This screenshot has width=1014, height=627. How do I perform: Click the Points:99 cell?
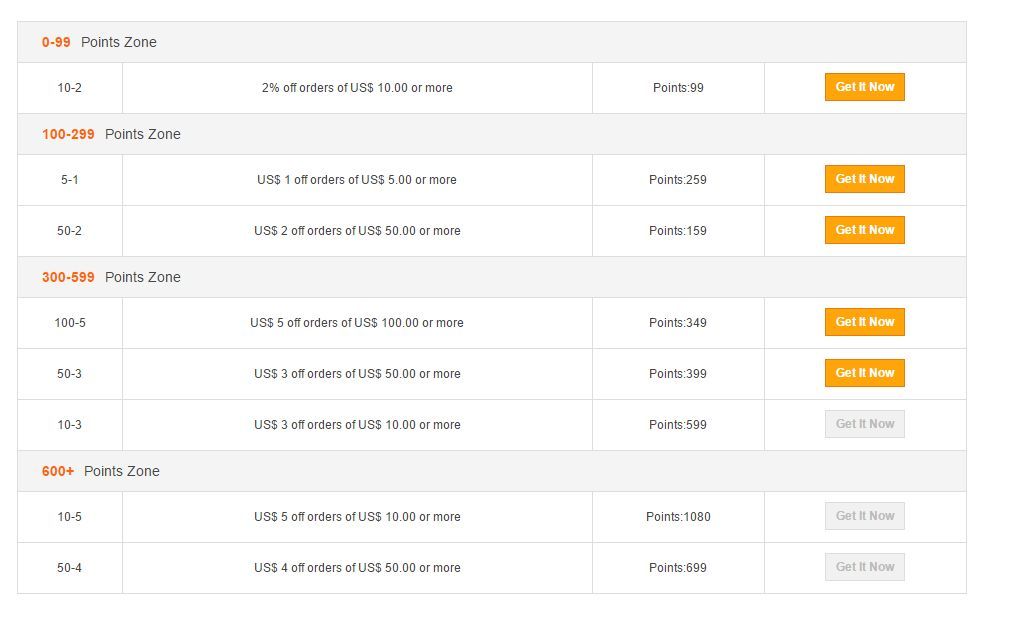pos(678,88)
